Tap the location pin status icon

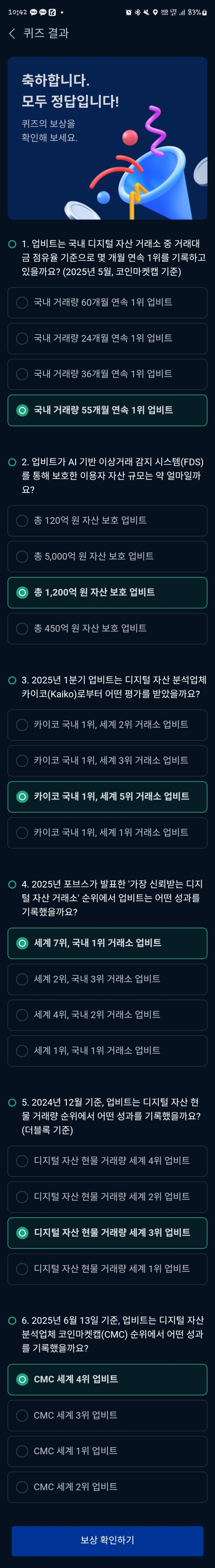tap(155, 12)
